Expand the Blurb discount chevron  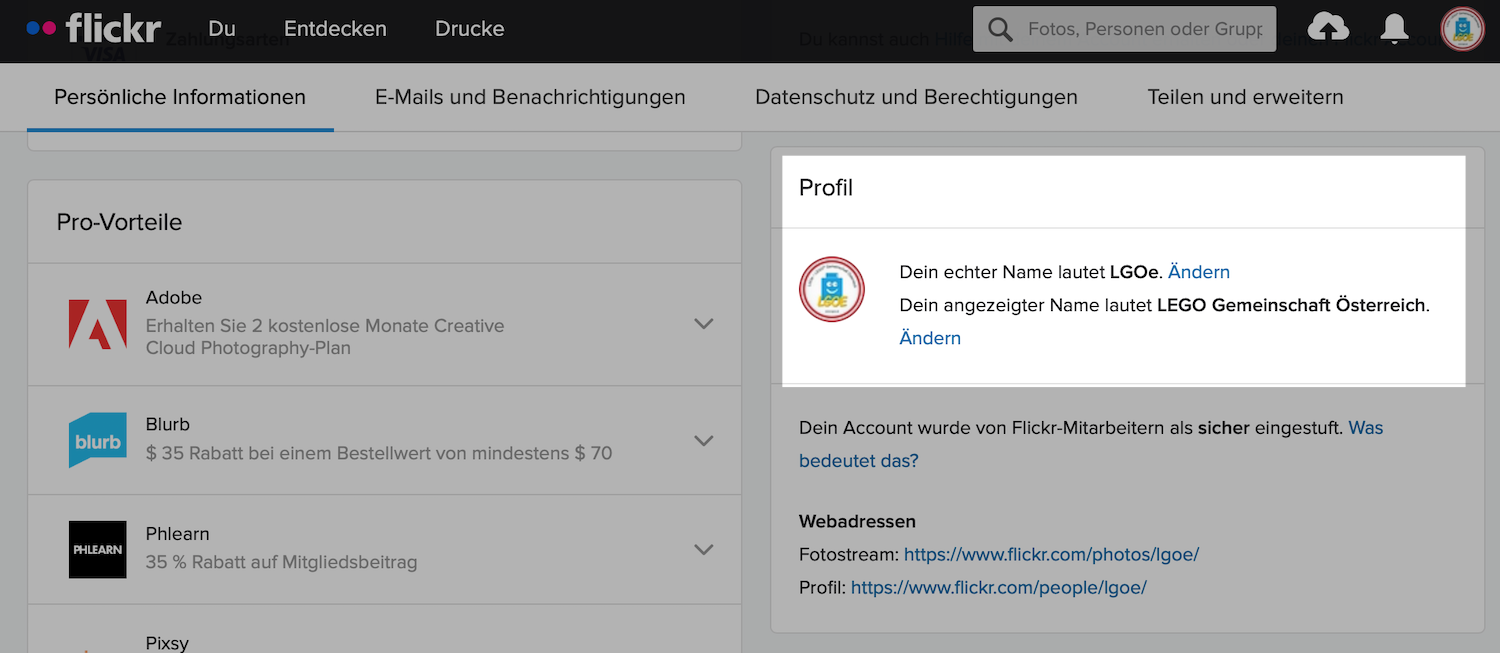click(x=704, y=441)
